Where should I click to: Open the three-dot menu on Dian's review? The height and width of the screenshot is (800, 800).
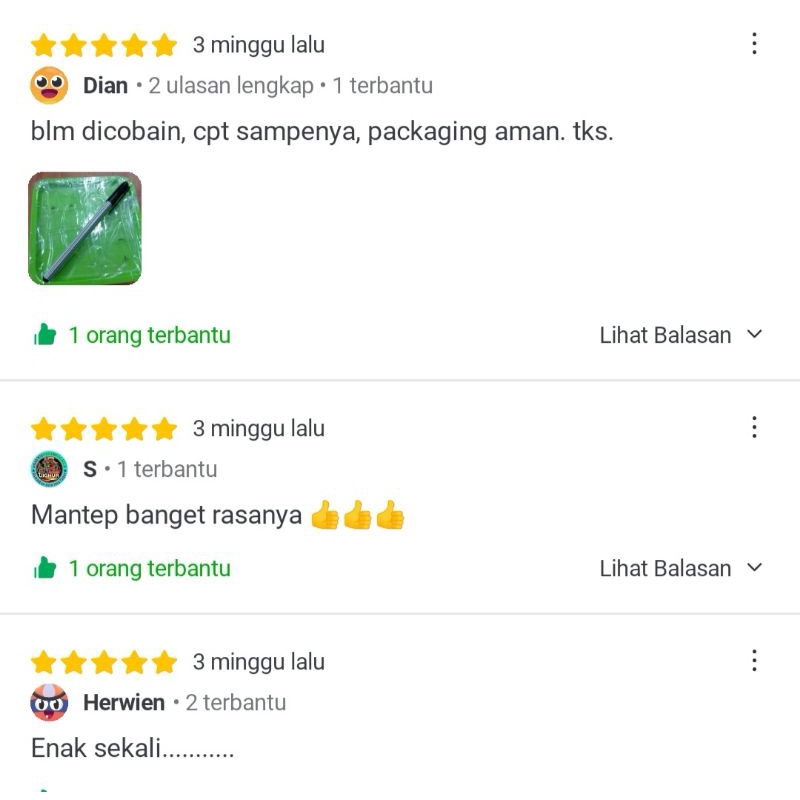[754, 44]
